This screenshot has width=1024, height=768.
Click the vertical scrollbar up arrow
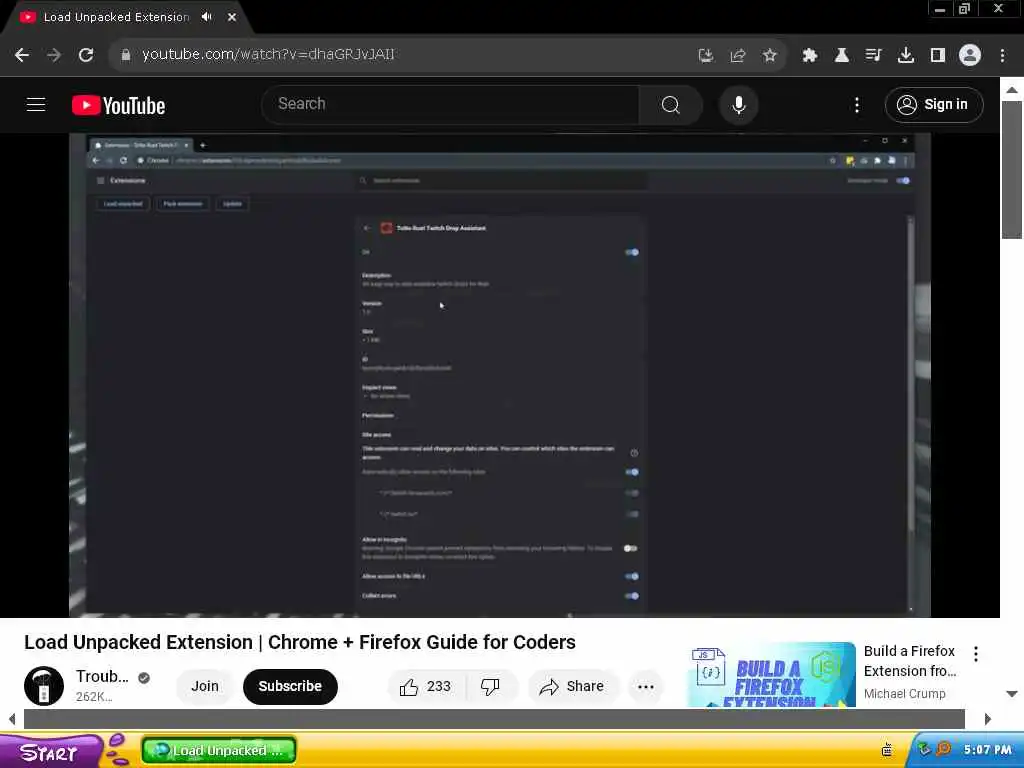tap(1012, 89)
